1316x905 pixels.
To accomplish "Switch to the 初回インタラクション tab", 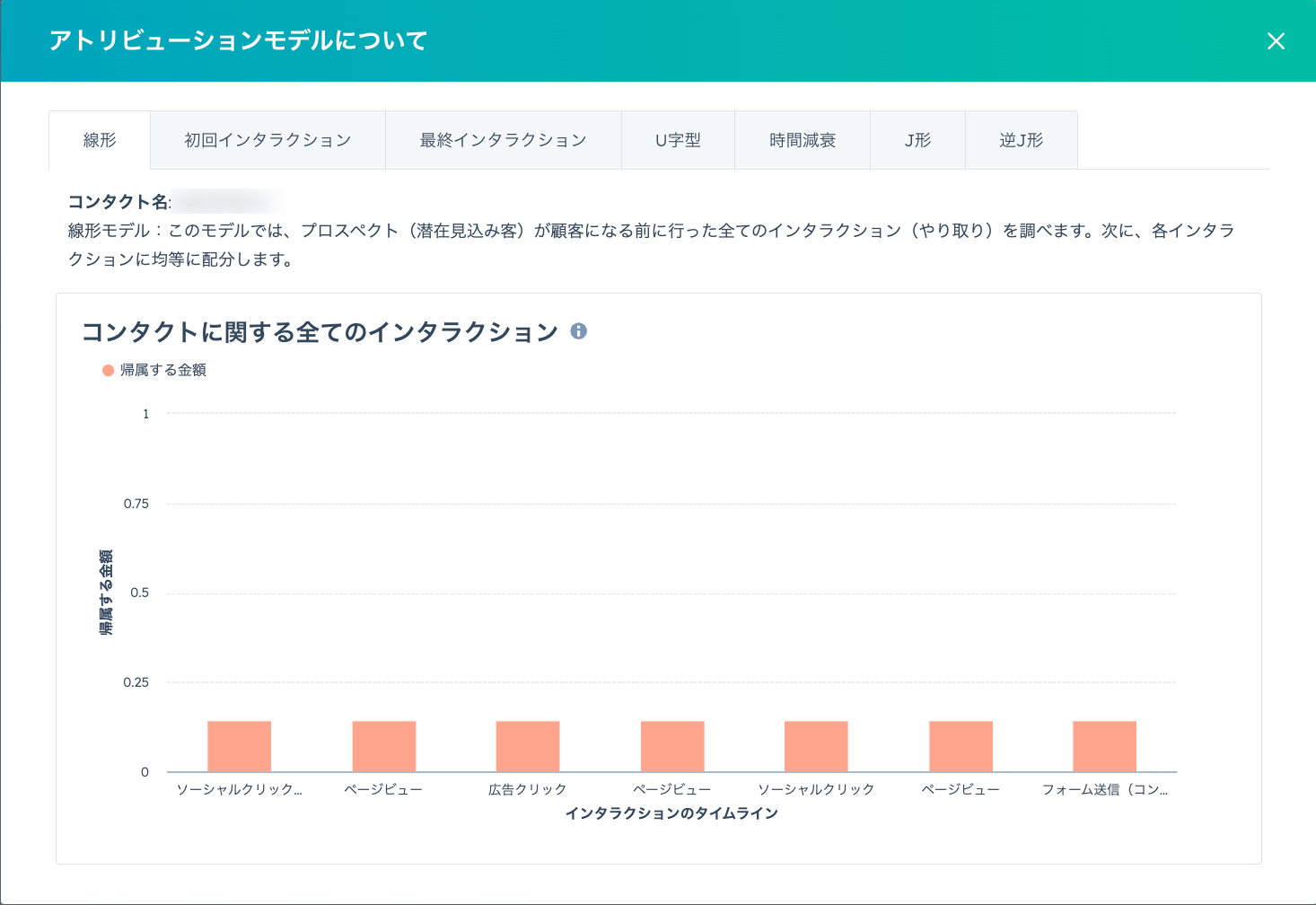I will tap(268, 140).
